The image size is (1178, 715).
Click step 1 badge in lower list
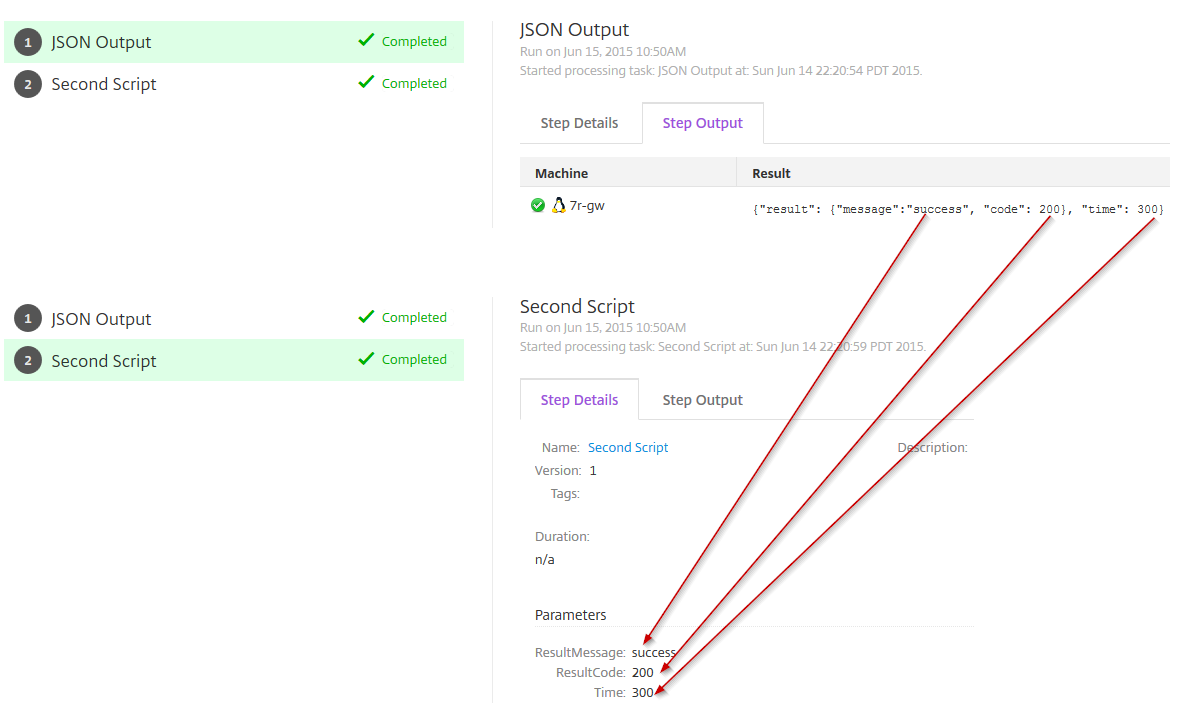(x=28, y=319)
